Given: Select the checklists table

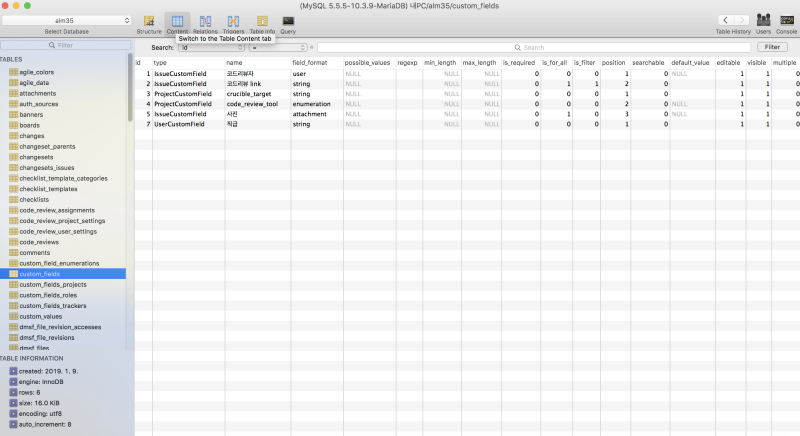Looking at the screenshot, I should pyautogui.click(x=34, y=199).
